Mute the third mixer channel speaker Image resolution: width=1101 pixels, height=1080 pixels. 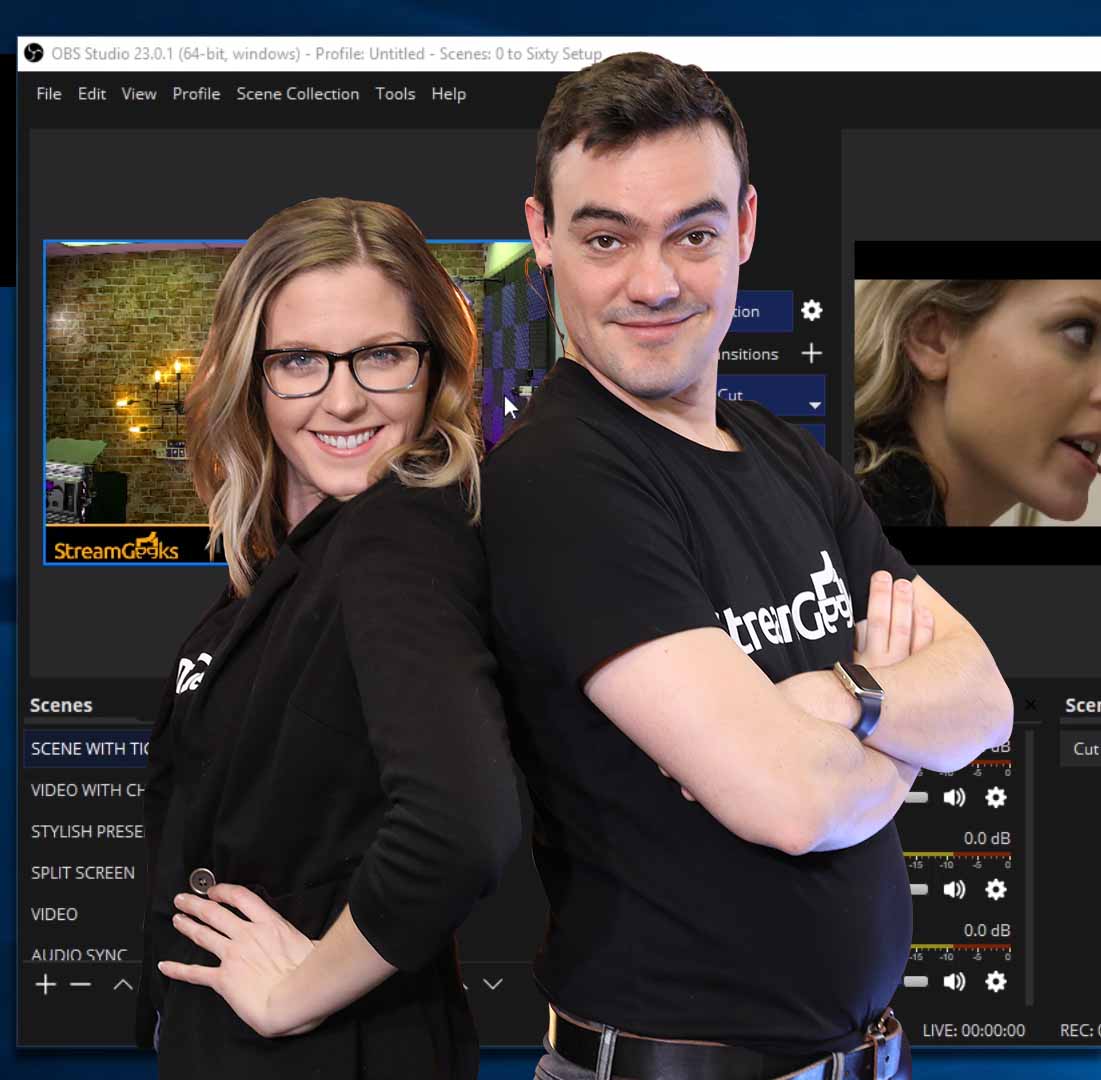(x=954, y=981)
